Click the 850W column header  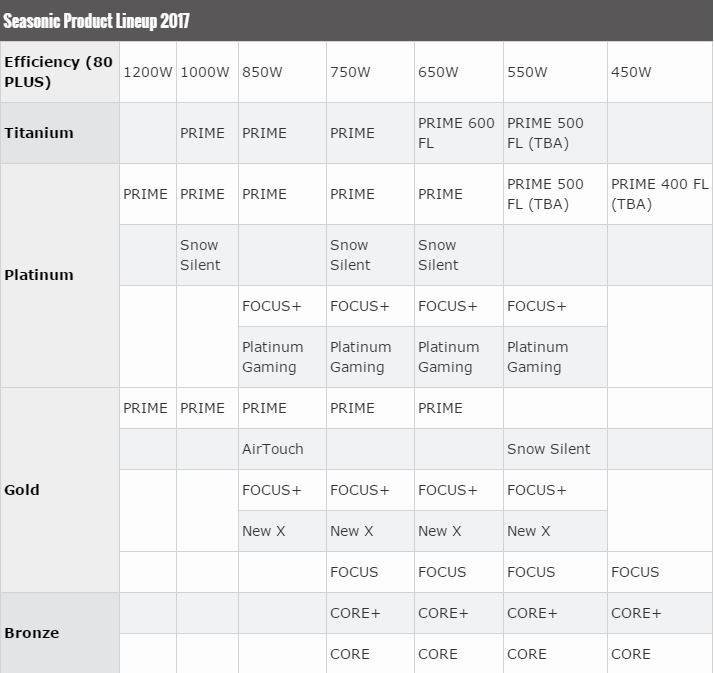click(263, 72)
